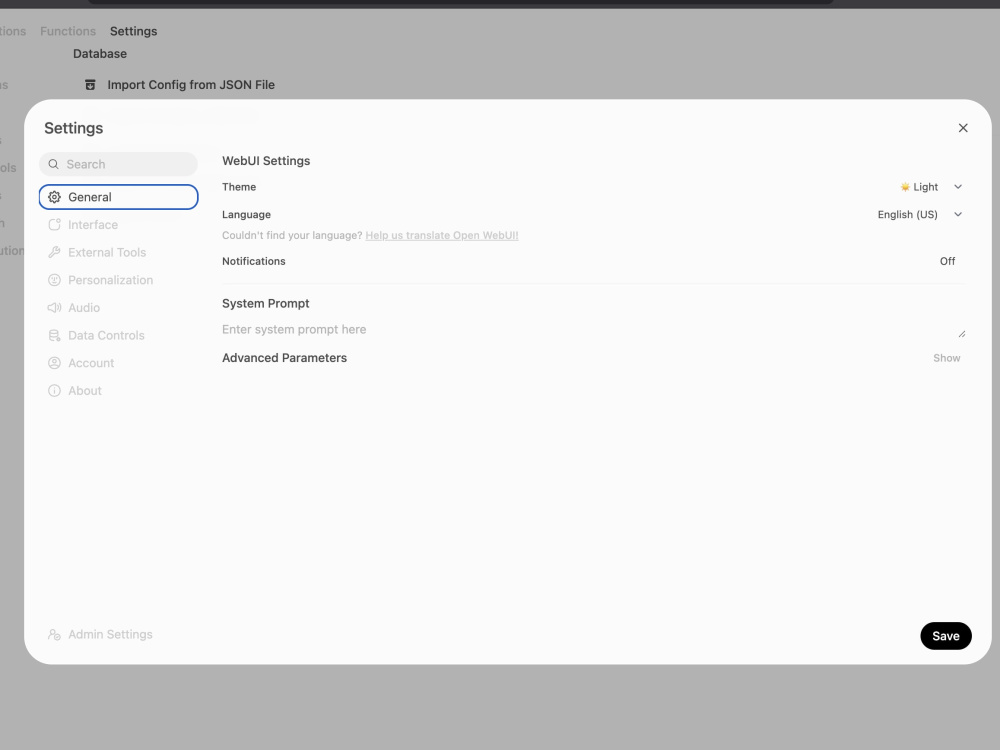Click the chevron arrow of the Theme selector
Screen dimensions: 1000x750
pyautogui.click(x=958, y=187)
